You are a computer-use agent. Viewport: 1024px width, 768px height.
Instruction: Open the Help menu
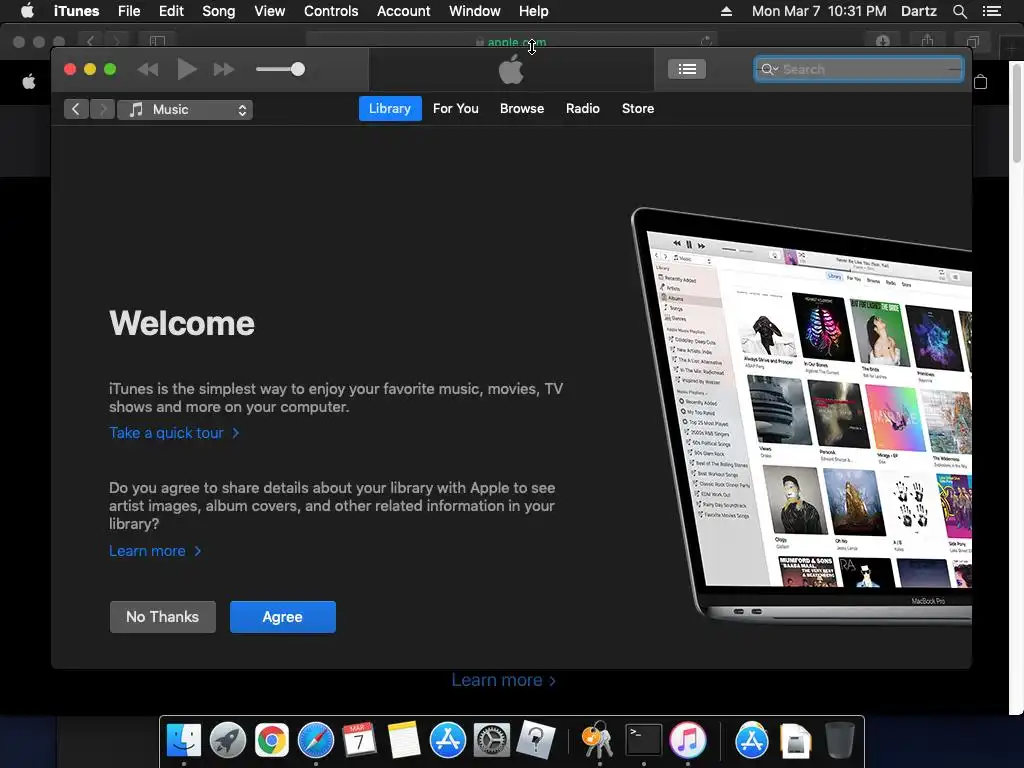[534, 11]
